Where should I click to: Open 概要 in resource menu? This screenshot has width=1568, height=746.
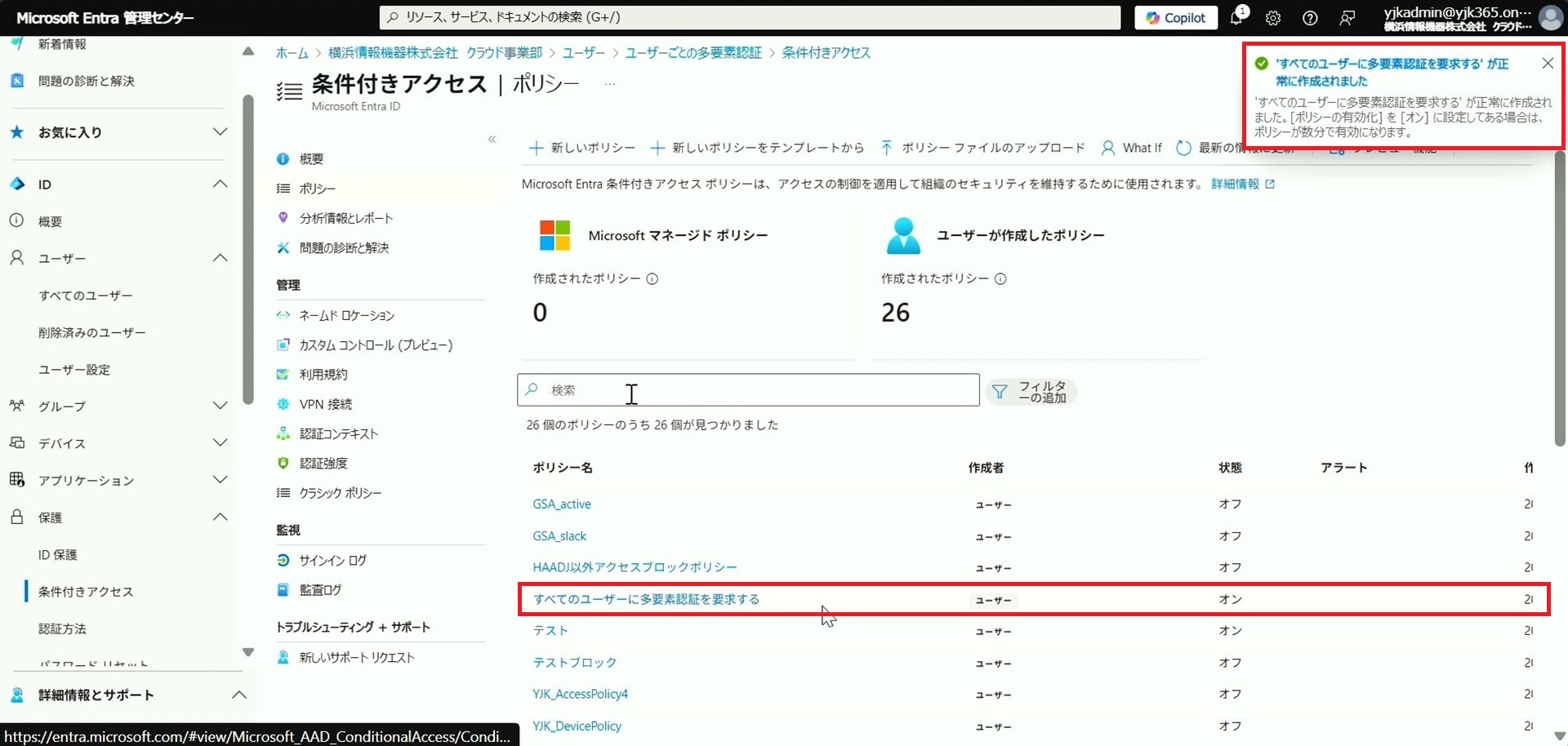tap(311, 159)
